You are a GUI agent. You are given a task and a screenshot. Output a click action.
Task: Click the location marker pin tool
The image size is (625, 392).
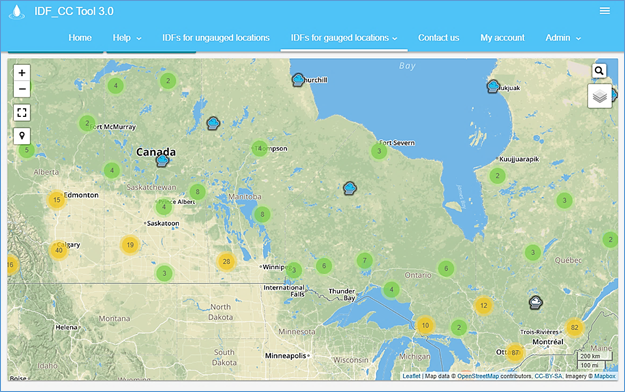(x=22, y=136)
